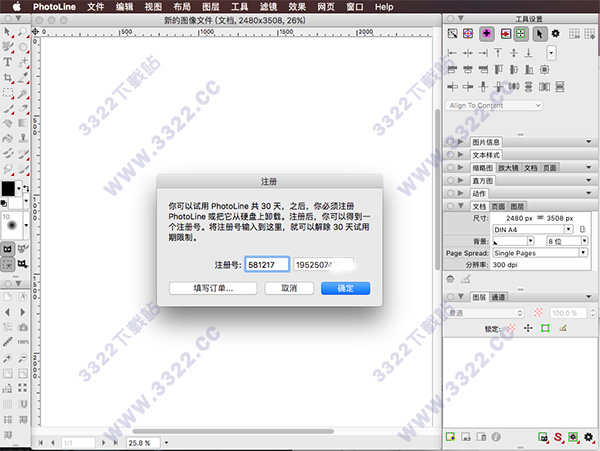
Task: Click gear icon at bottom of layers panel
Action: pos(589,437)
